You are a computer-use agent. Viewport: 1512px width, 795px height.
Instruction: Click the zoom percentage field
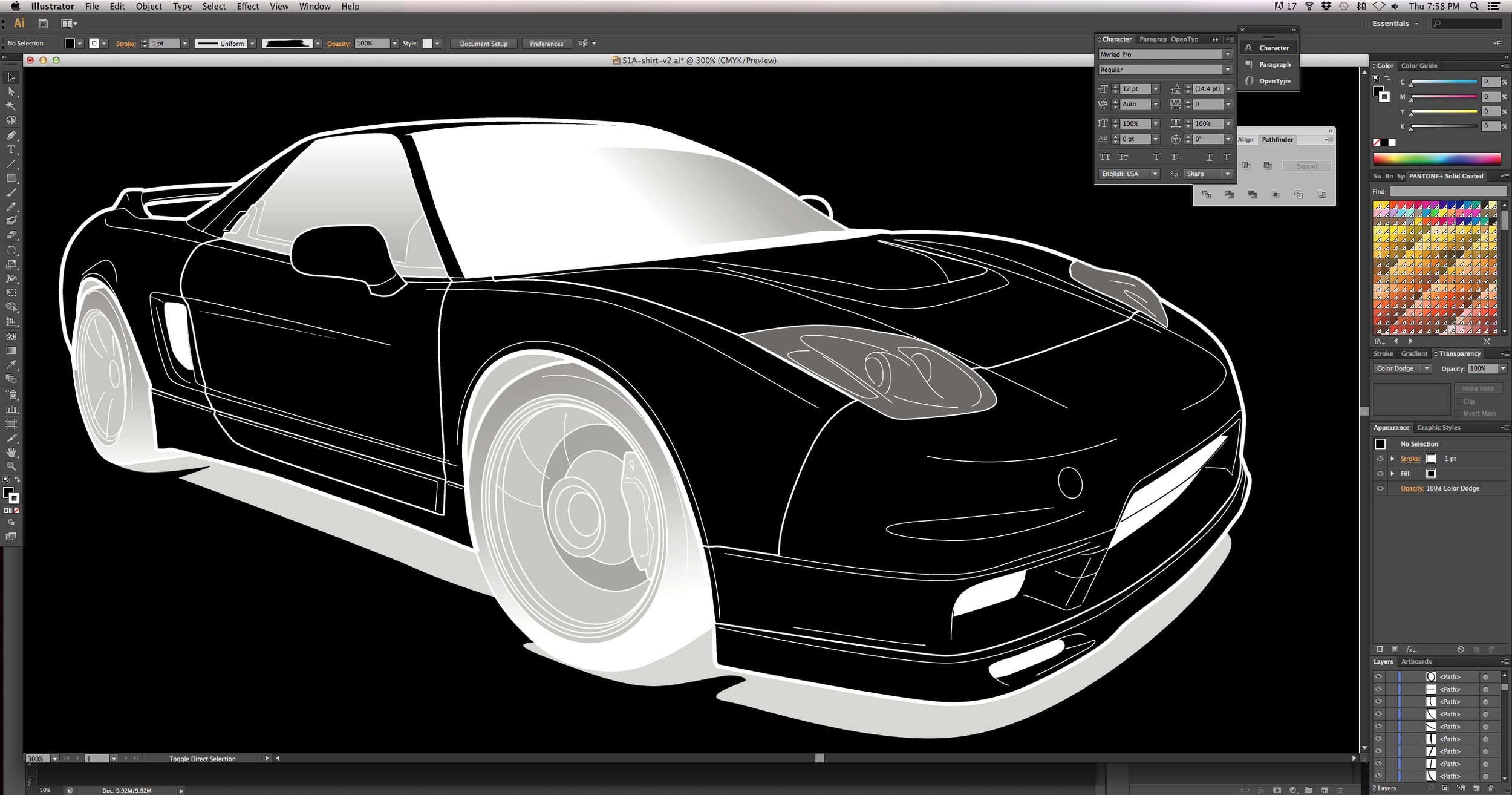[x=37, y=758]
